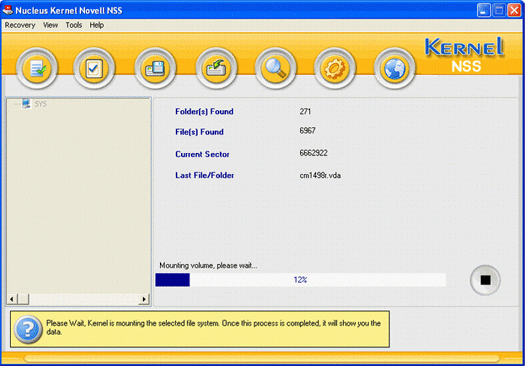Screen dimensions: 525x366
Task: Click the Kernel NSS logo
Action: 465,55
